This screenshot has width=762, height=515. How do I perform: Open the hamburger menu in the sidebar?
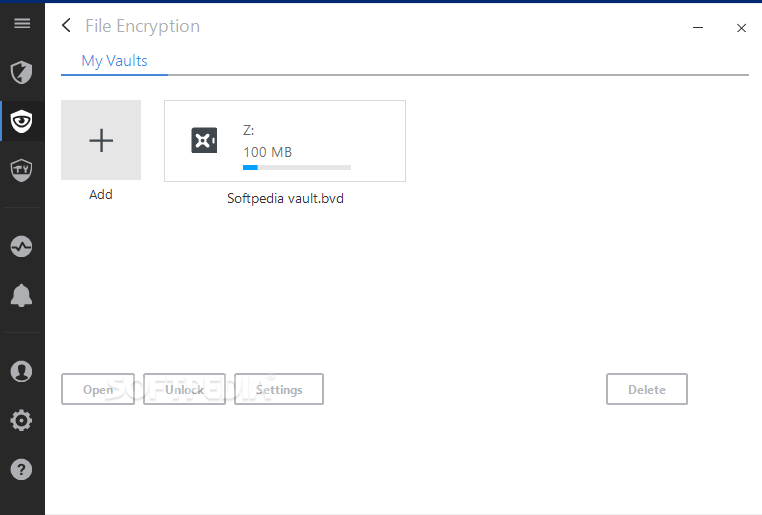click(x=22, y=23)
